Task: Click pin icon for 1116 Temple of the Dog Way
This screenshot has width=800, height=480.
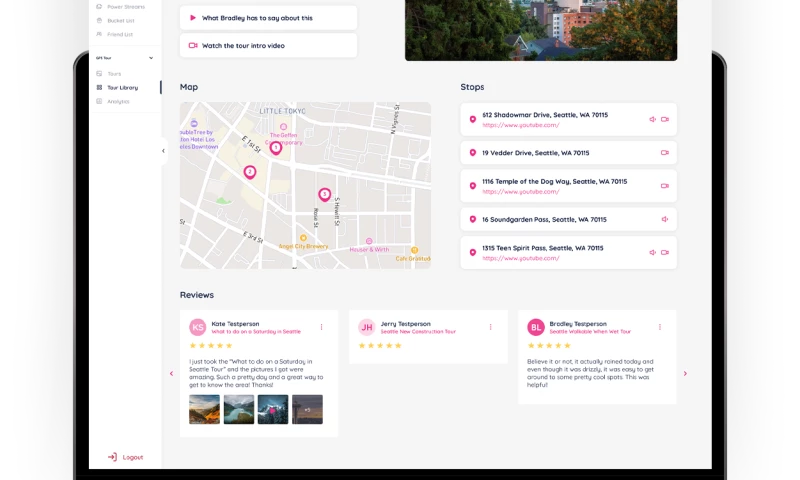Action: click(x=472, y=186)
